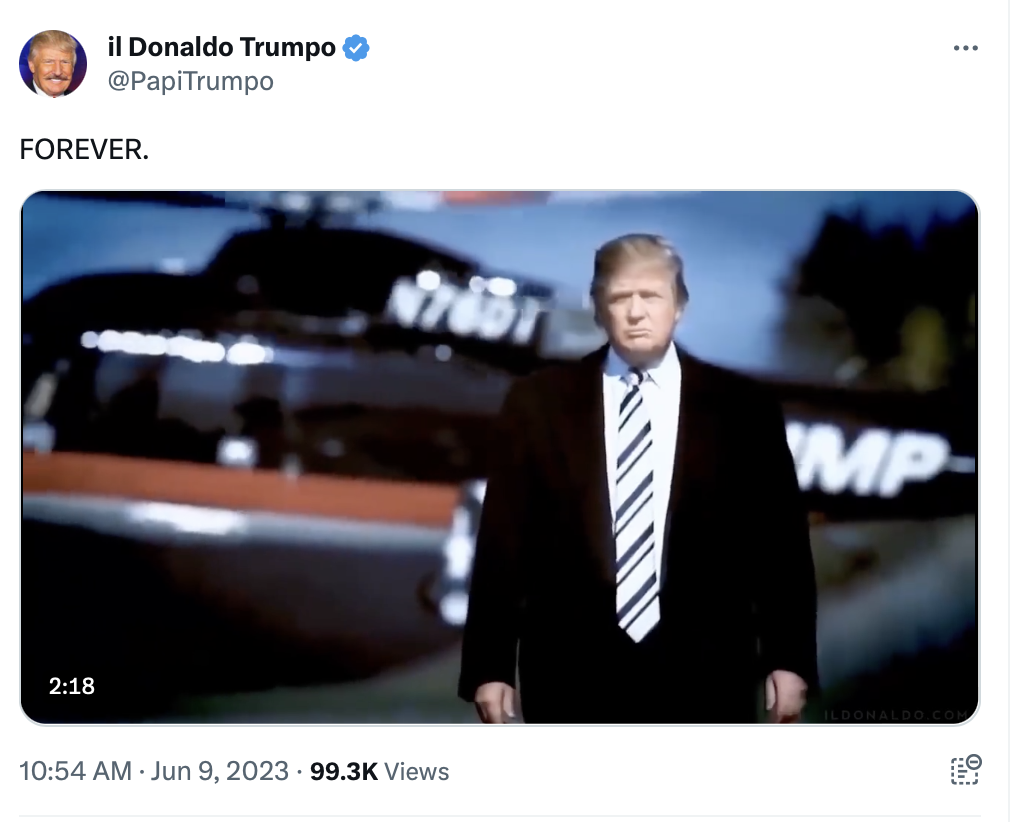Open the three-dot more options menu
This screenshot has width=1014, height=822.
point(965,48)
